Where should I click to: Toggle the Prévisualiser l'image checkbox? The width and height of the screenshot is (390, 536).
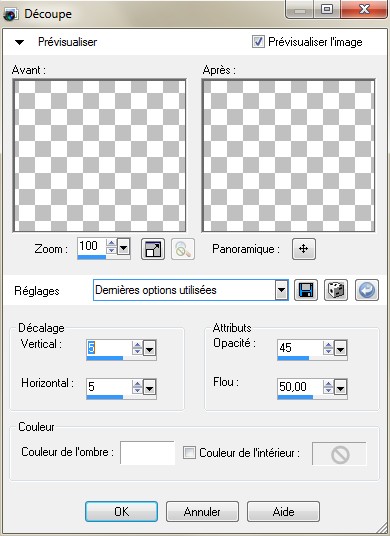pos(258,42)
